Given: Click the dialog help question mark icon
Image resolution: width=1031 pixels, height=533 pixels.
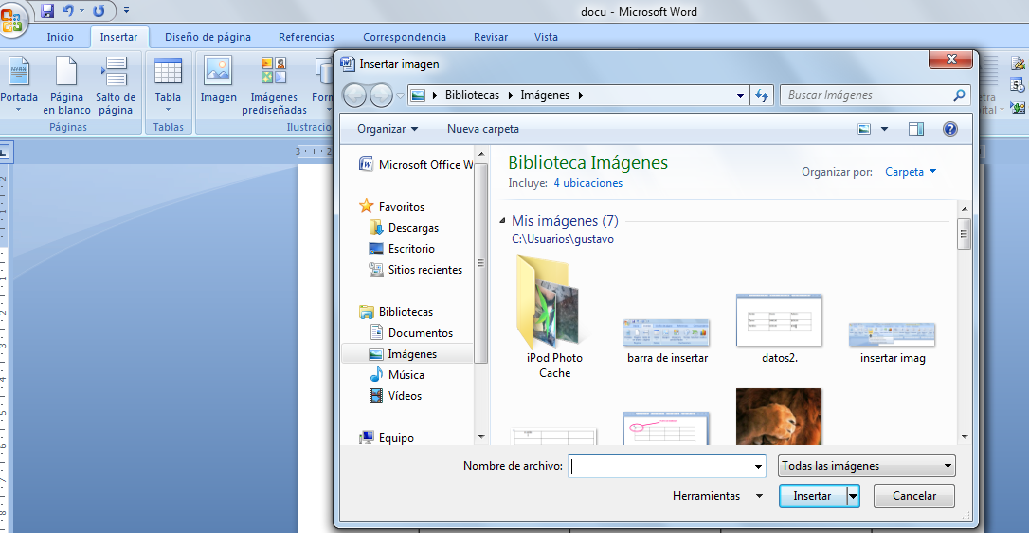Looking at the screenshot, I should pyautogui.click(x=950, y=129).
